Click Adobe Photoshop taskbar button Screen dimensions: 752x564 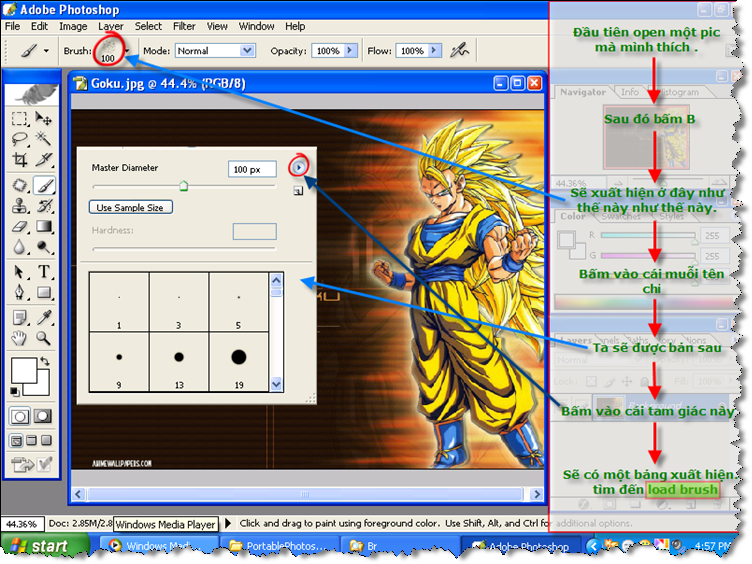[x=521, y=546]
